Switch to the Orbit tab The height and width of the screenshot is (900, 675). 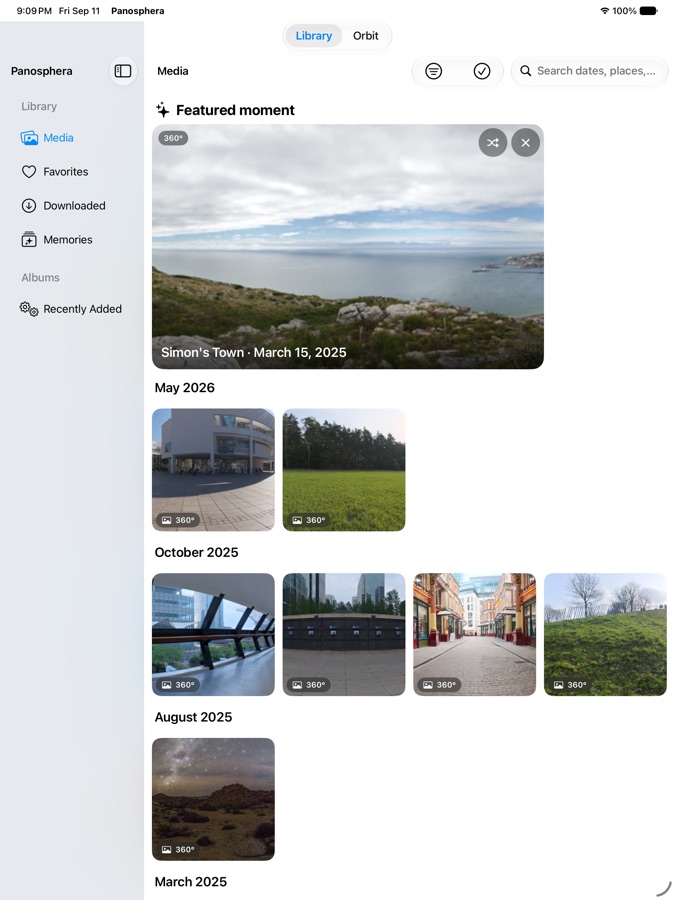tap(366, 36)
